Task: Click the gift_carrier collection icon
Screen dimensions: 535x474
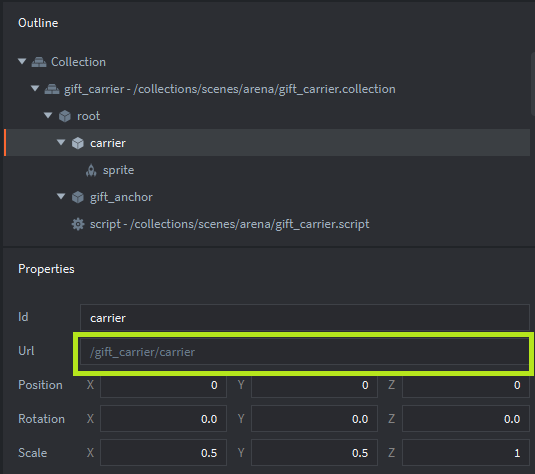Action: click(x=52, y=89)
